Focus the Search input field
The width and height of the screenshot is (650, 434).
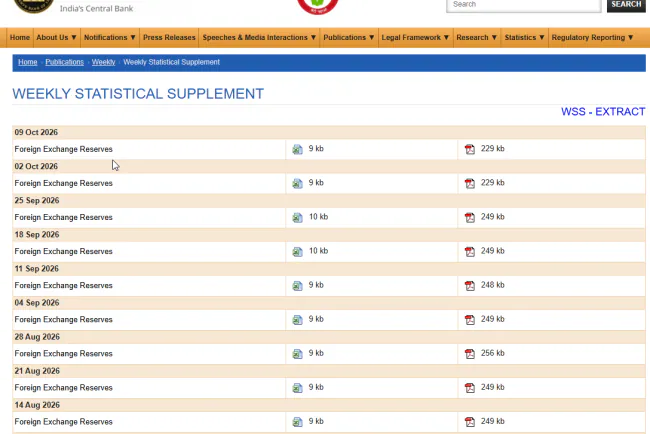point(524,5)
